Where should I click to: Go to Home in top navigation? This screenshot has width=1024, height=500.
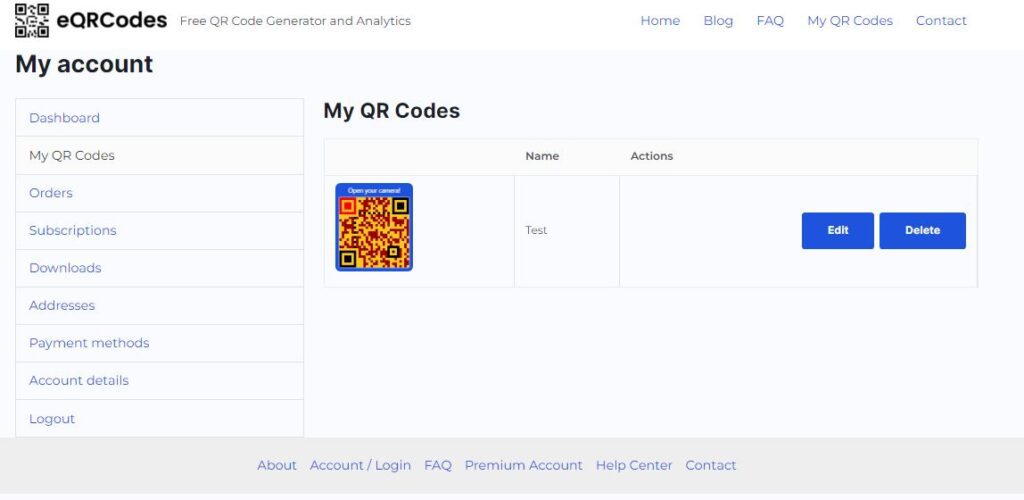(660, 21)
